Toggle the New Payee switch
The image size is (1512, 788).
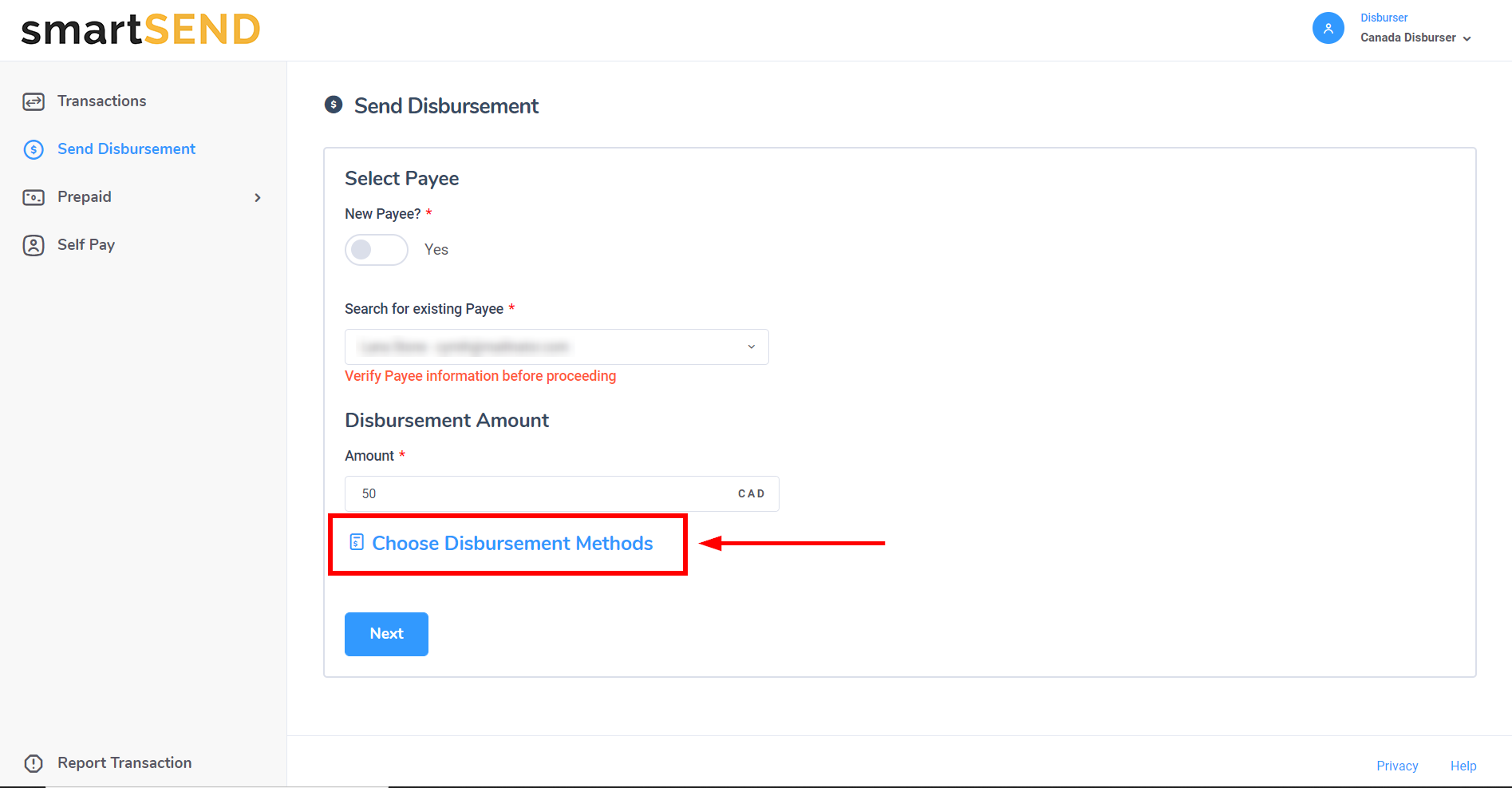[376, 250]
